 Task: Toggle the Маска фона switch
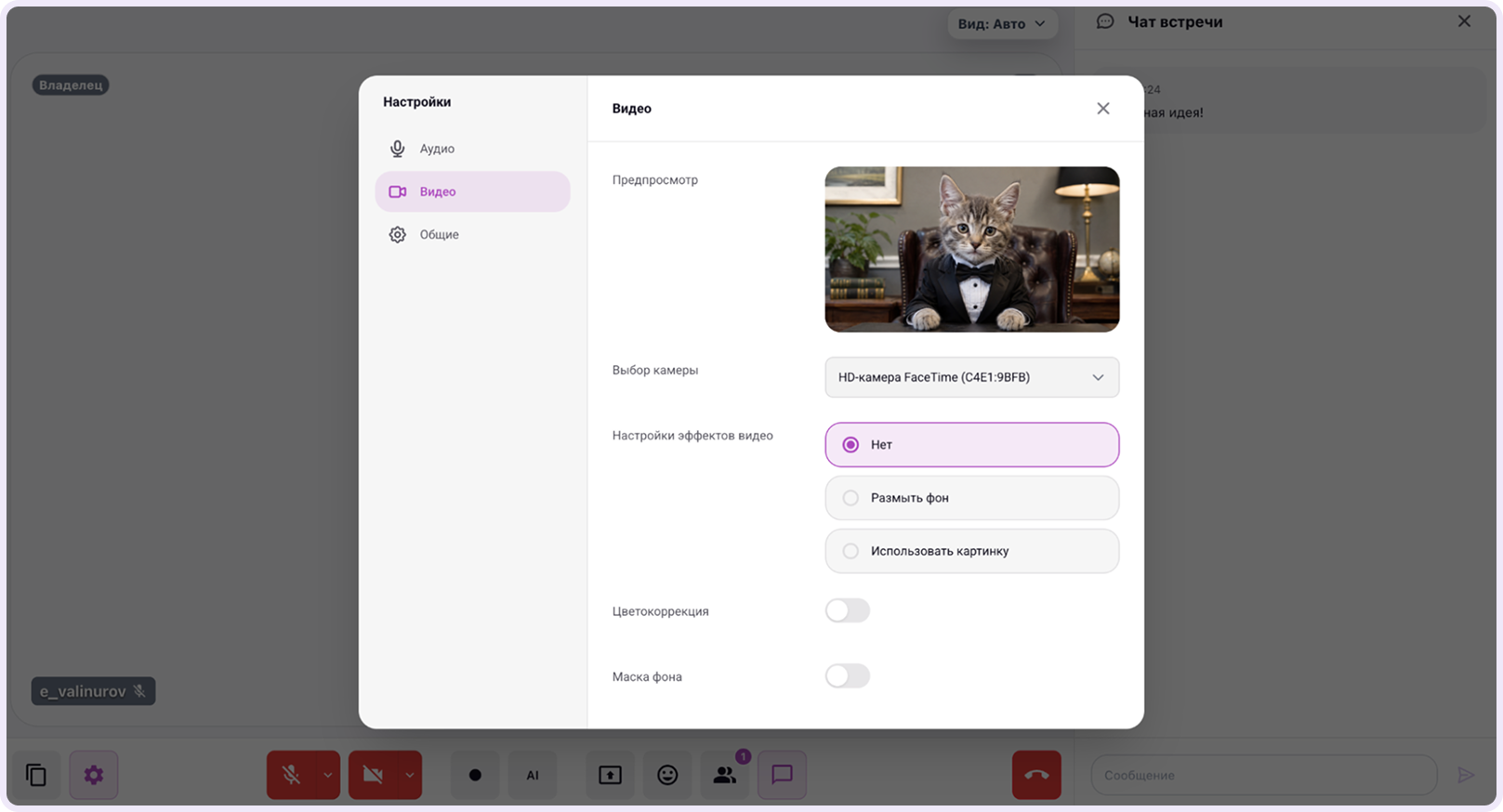848,675
